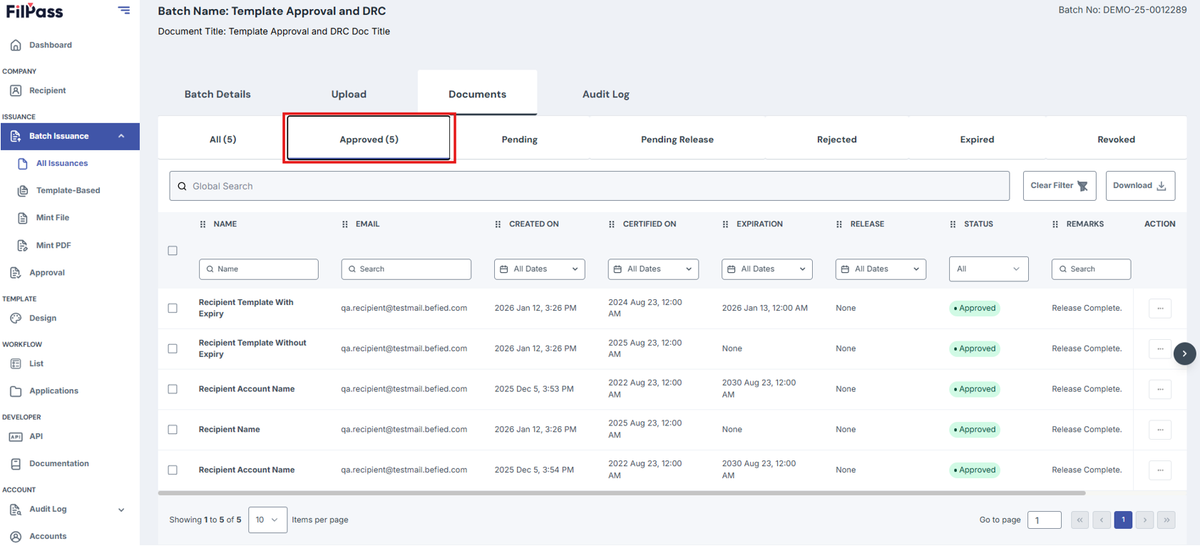Open Accounts in the sidebar
Viewport: 1200px width, 550px height.
(x=48, y=536)
